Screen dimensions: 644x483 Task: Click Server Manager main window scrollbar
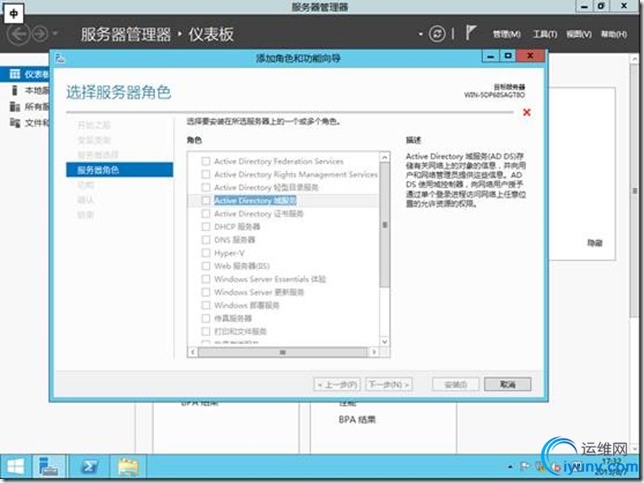coord(635,191)
